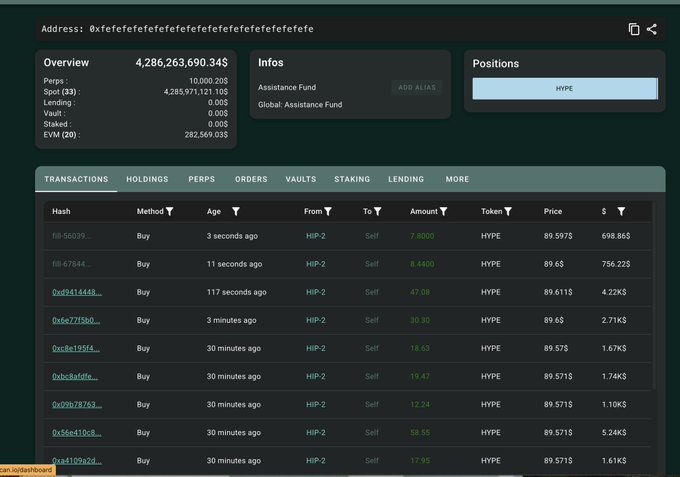Open the To column filter
The width and height of the screenshot is (680, 477).
[x=378, y=211]
